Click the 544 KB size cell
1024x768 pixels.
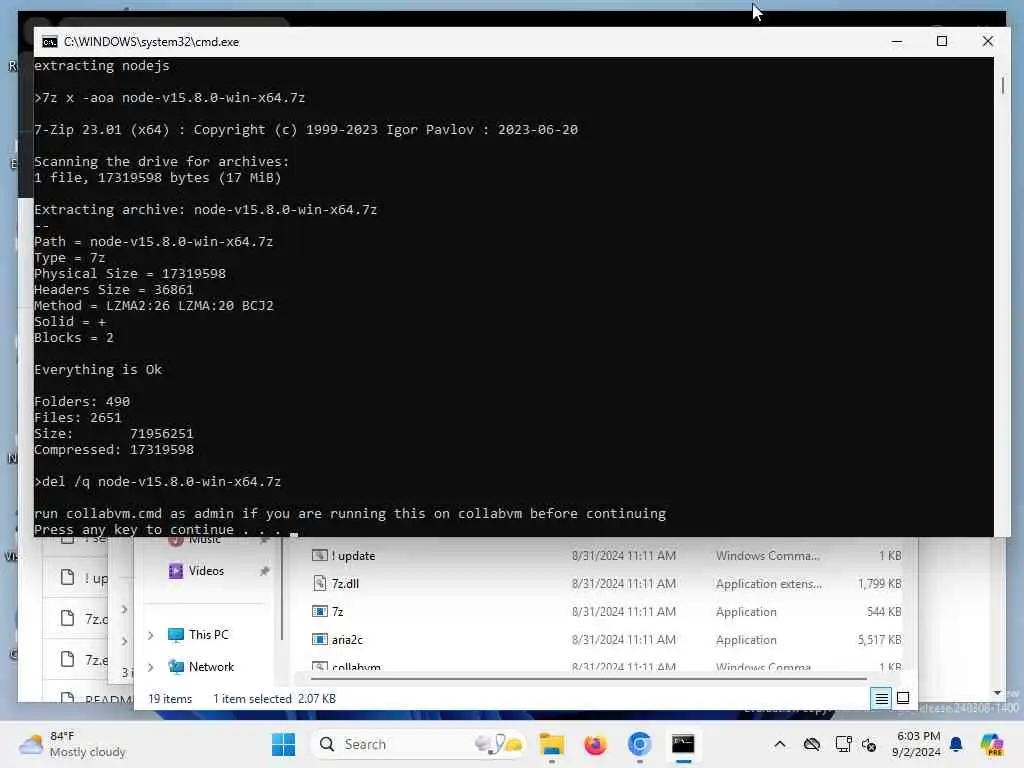point(884,612)
